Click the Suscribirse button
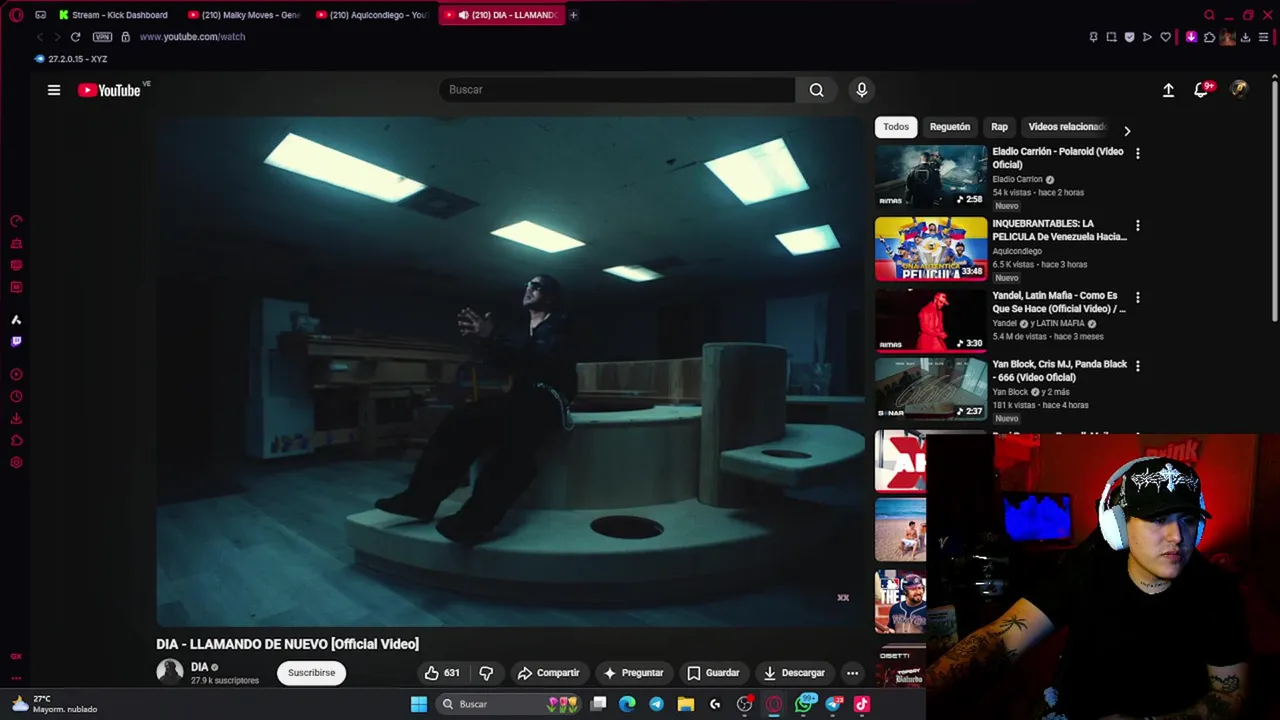Viewport: 1280px width, 720px height. click(312, 673)
